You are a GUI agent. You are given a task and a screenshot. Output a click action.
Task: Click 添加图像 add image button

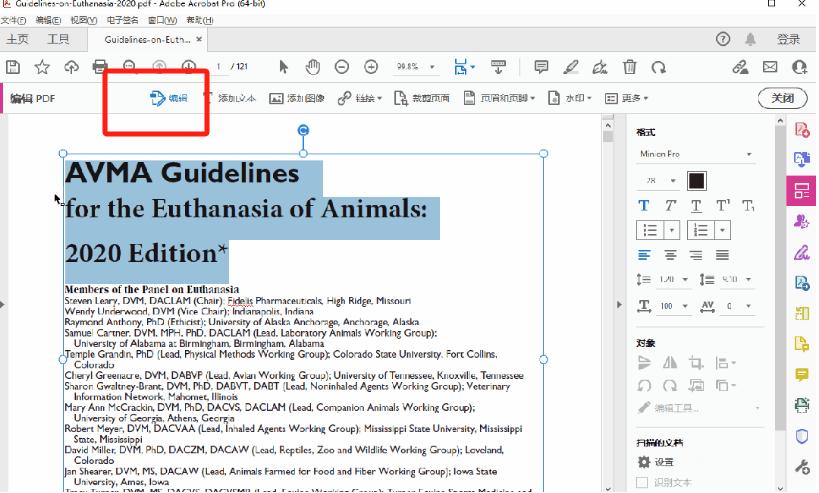[x=297, y=98]
